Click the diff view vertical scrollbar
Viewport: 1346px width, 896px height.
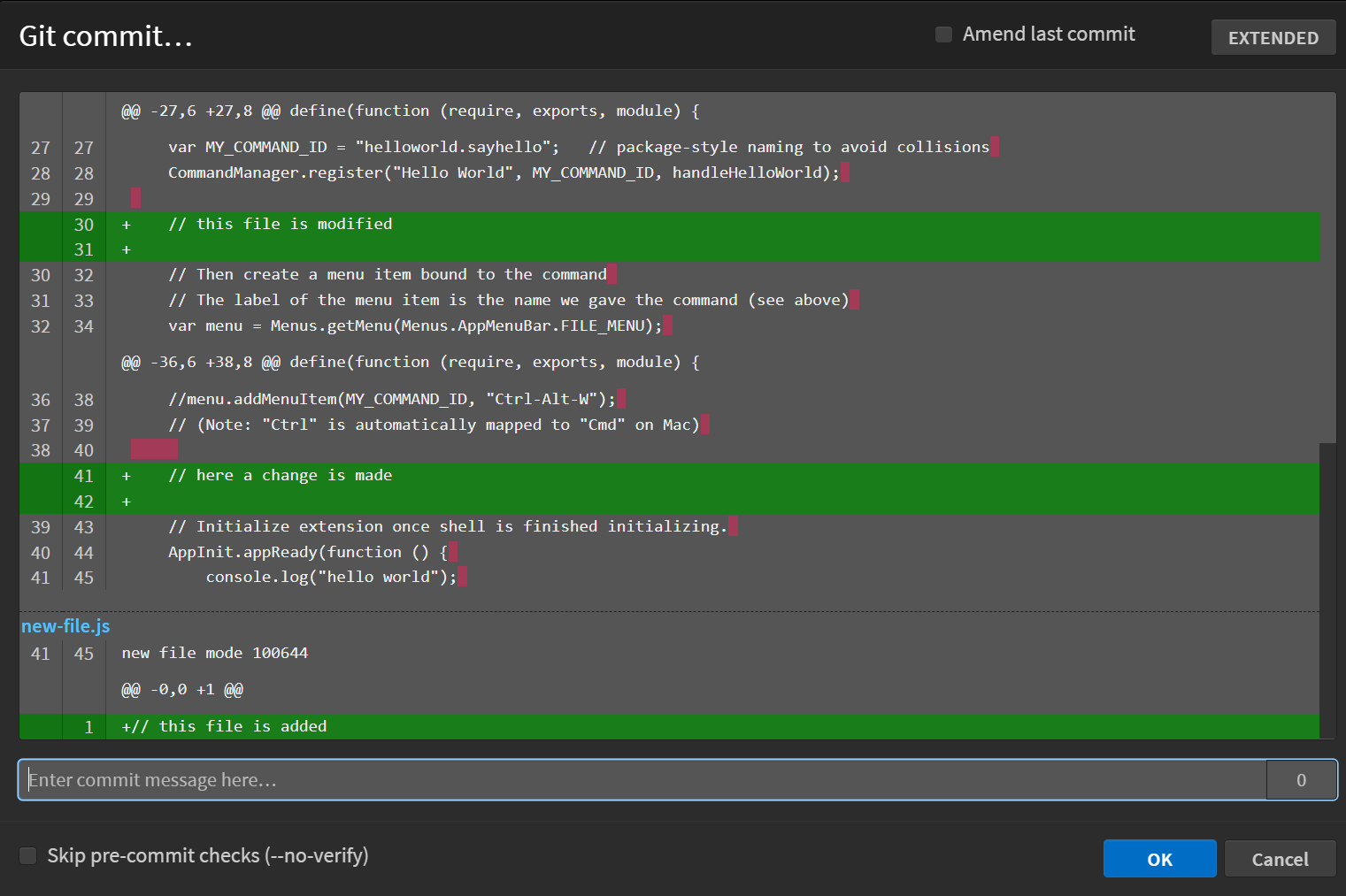[x=1327, y=591]
